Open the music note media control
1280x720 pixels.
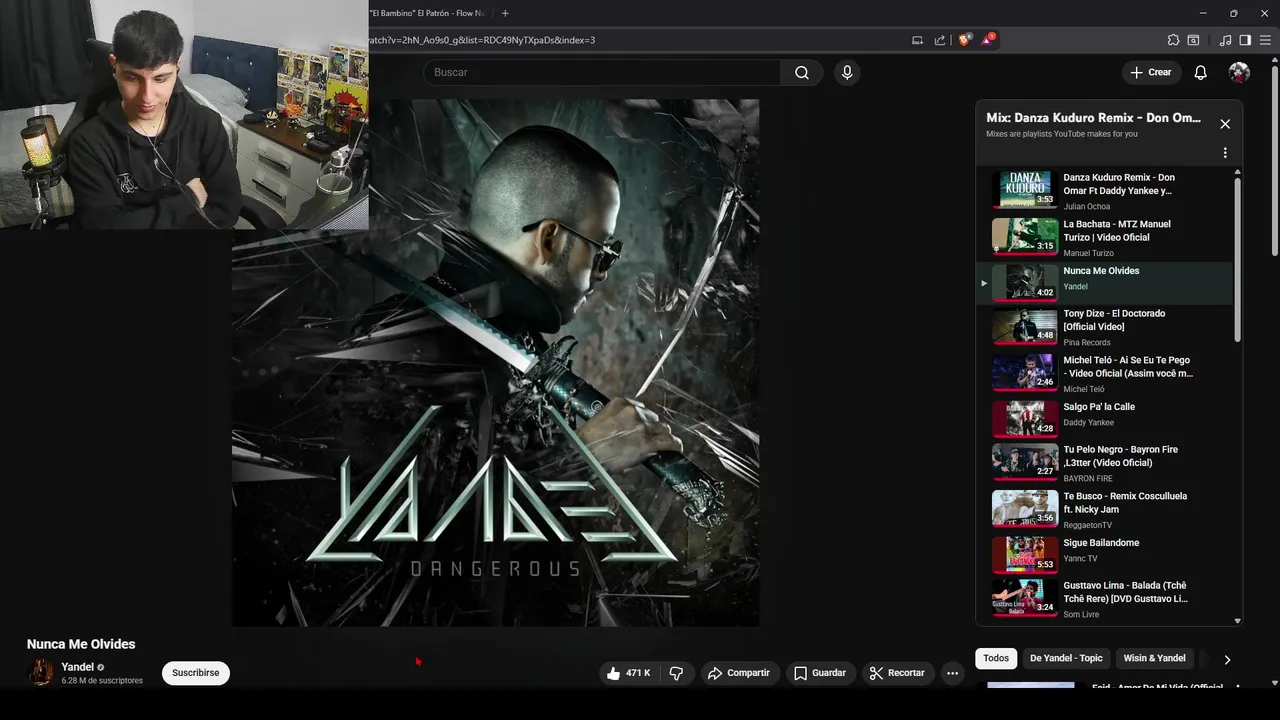click(x=1225, y=40)
